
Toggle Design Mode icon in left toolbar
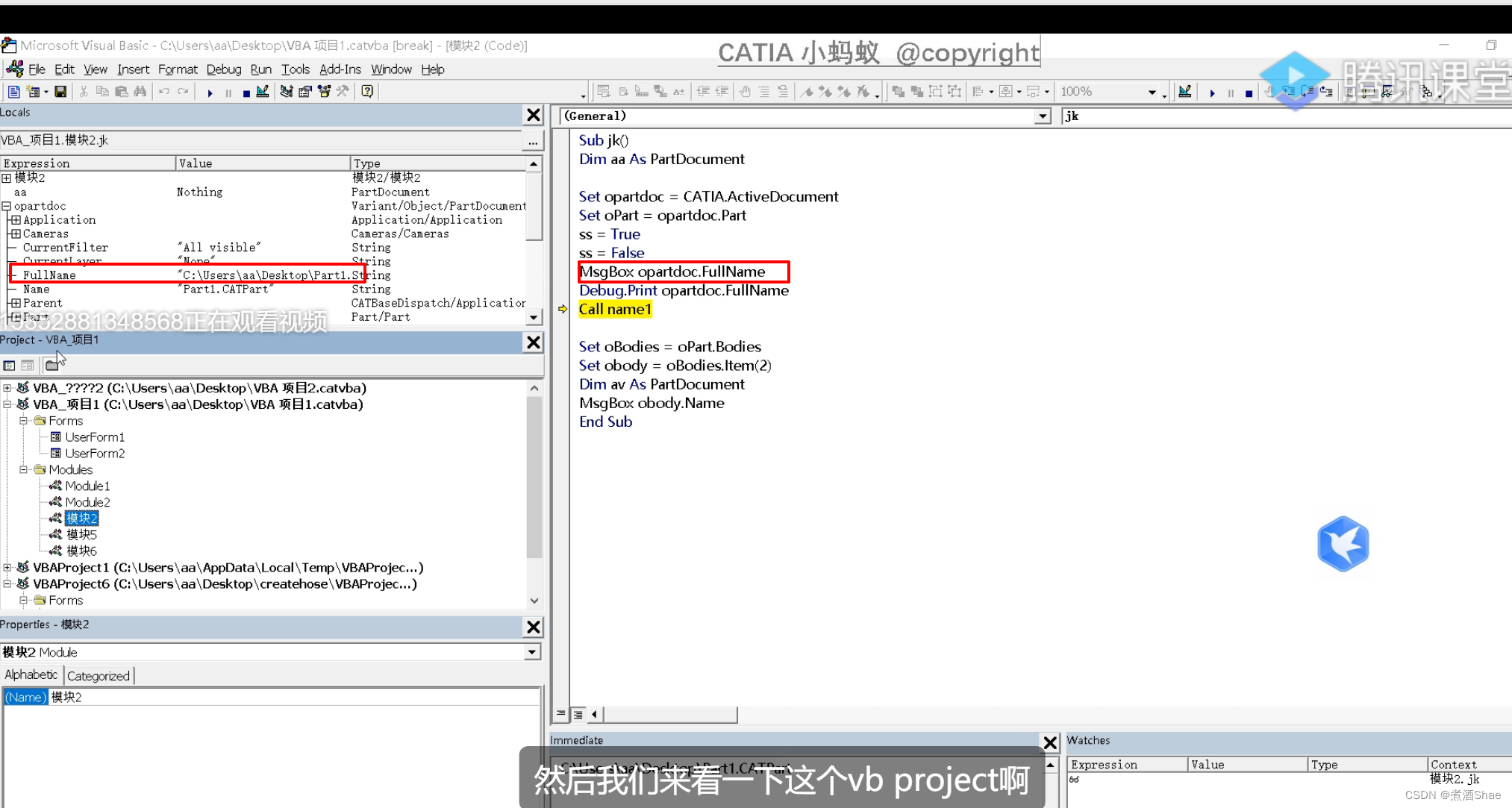263,92
